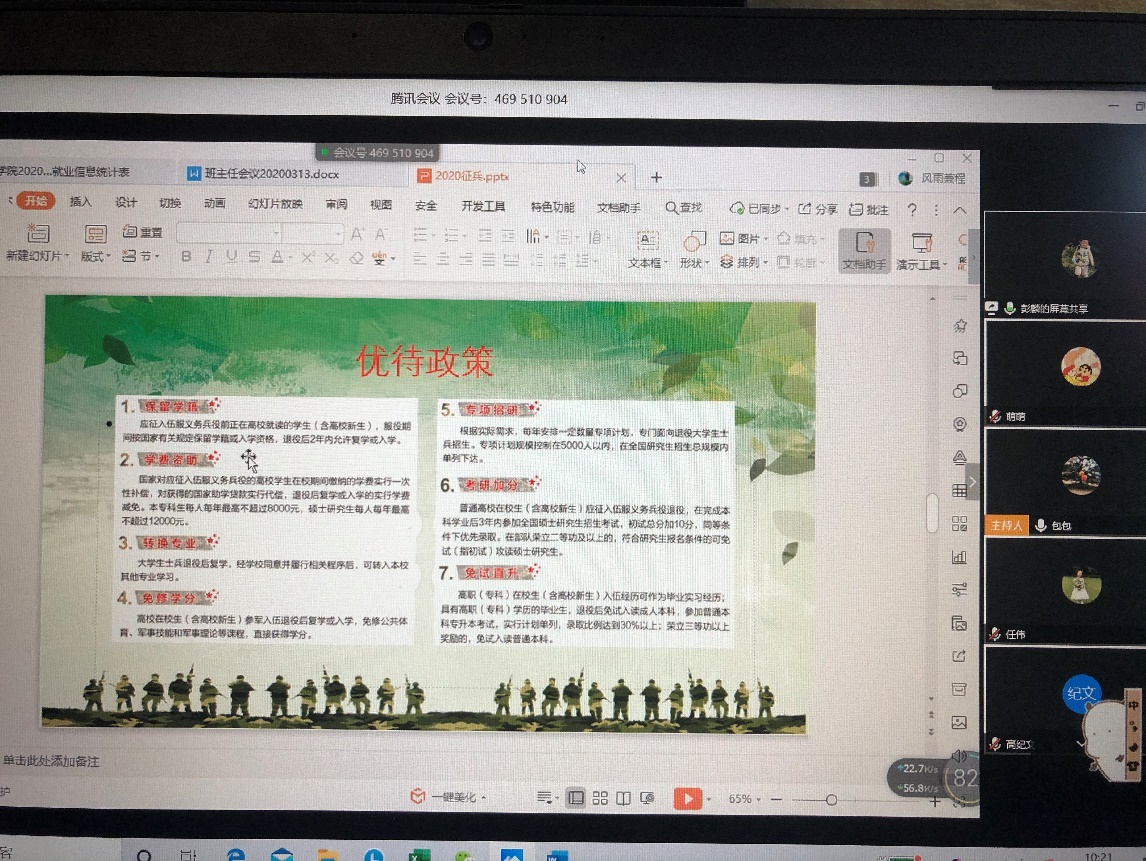
Task: Start slideshow with the orange play button
Action: click(x=687, y=799)
